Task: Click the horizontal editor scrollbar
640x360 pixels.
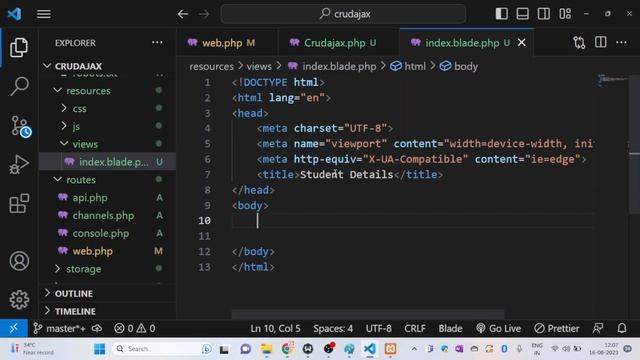Action: tap(368, 314)
